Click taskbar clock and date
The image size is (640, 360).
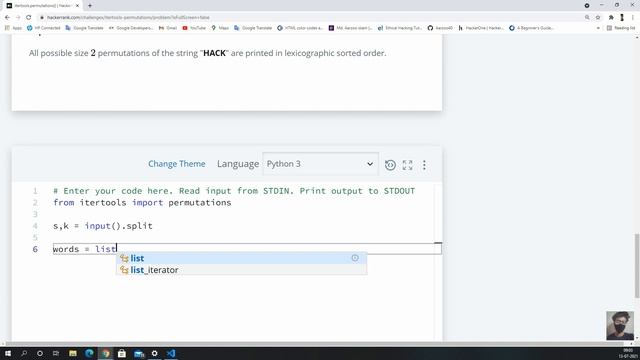(x=628, y=353)
